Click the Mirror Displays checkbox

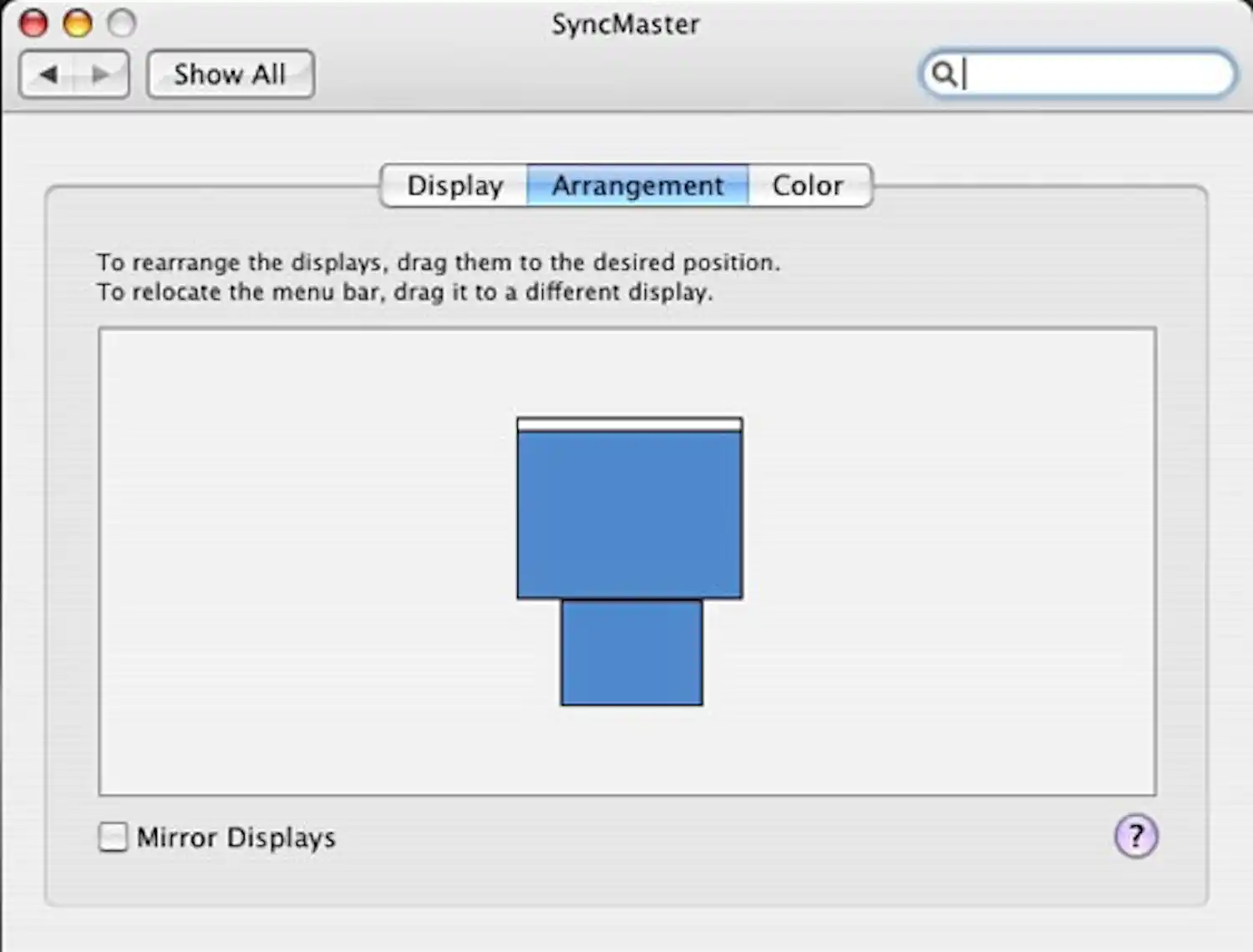[x=112, y=837]
